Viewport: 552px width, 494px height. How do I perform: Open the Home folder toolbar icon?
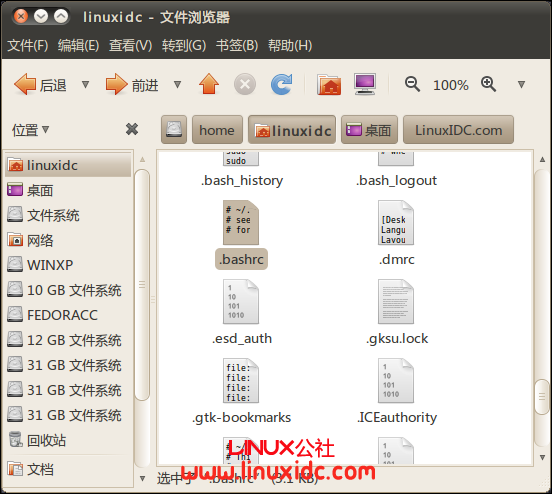point(329,85)
